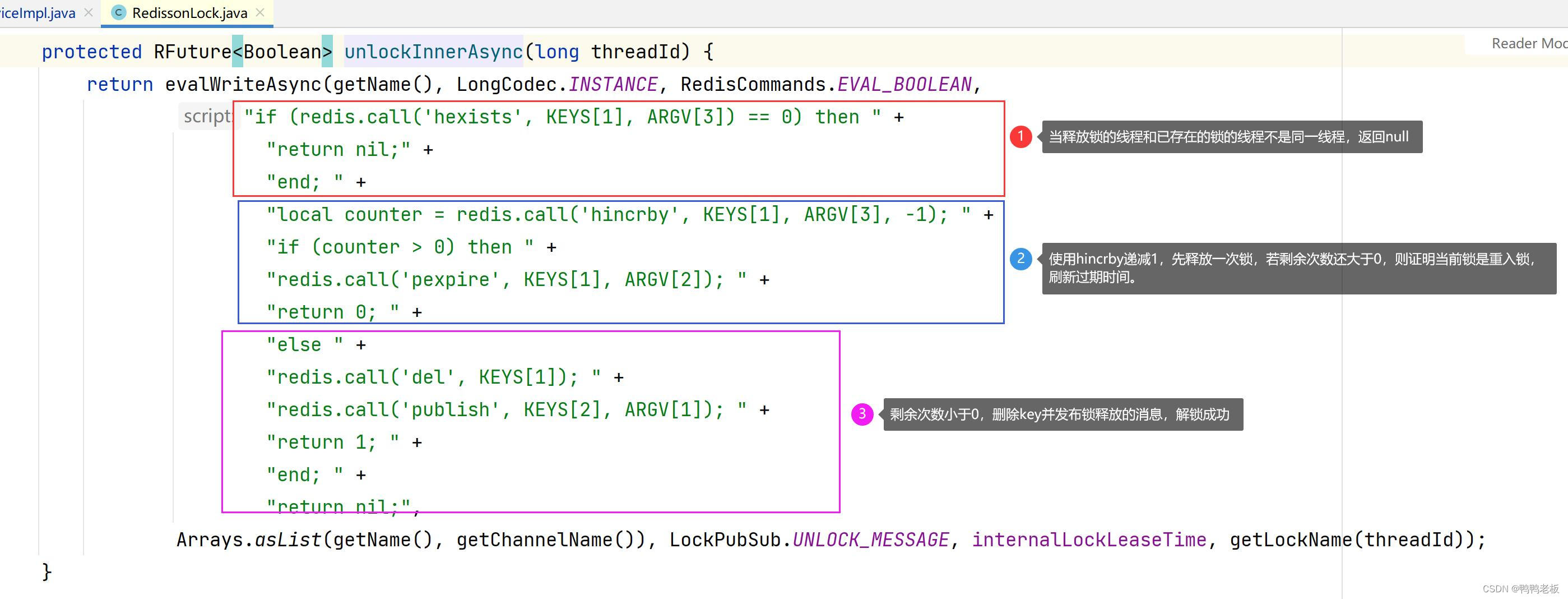Click the red annotation badge numbered 1
The height and width of the screenshot is (599, 1568).
click(1022, 137)
